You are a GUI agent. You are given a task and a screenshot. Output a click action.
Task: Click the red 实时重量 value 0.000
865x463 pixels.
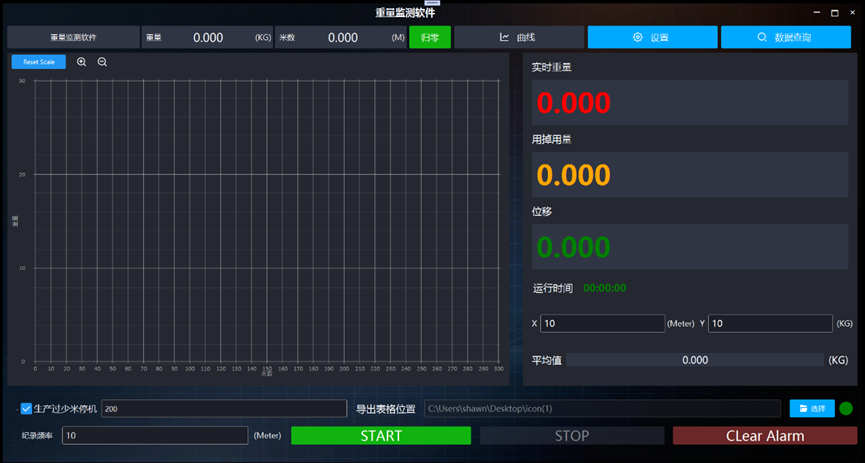(574, 103)
